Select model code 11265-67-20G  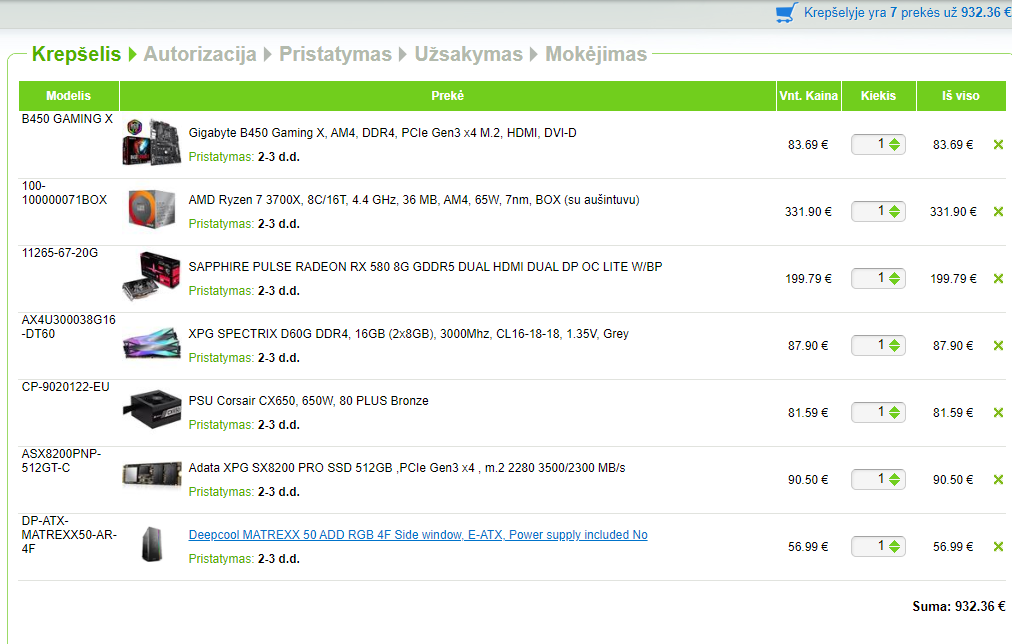click(x=60, y=253)
